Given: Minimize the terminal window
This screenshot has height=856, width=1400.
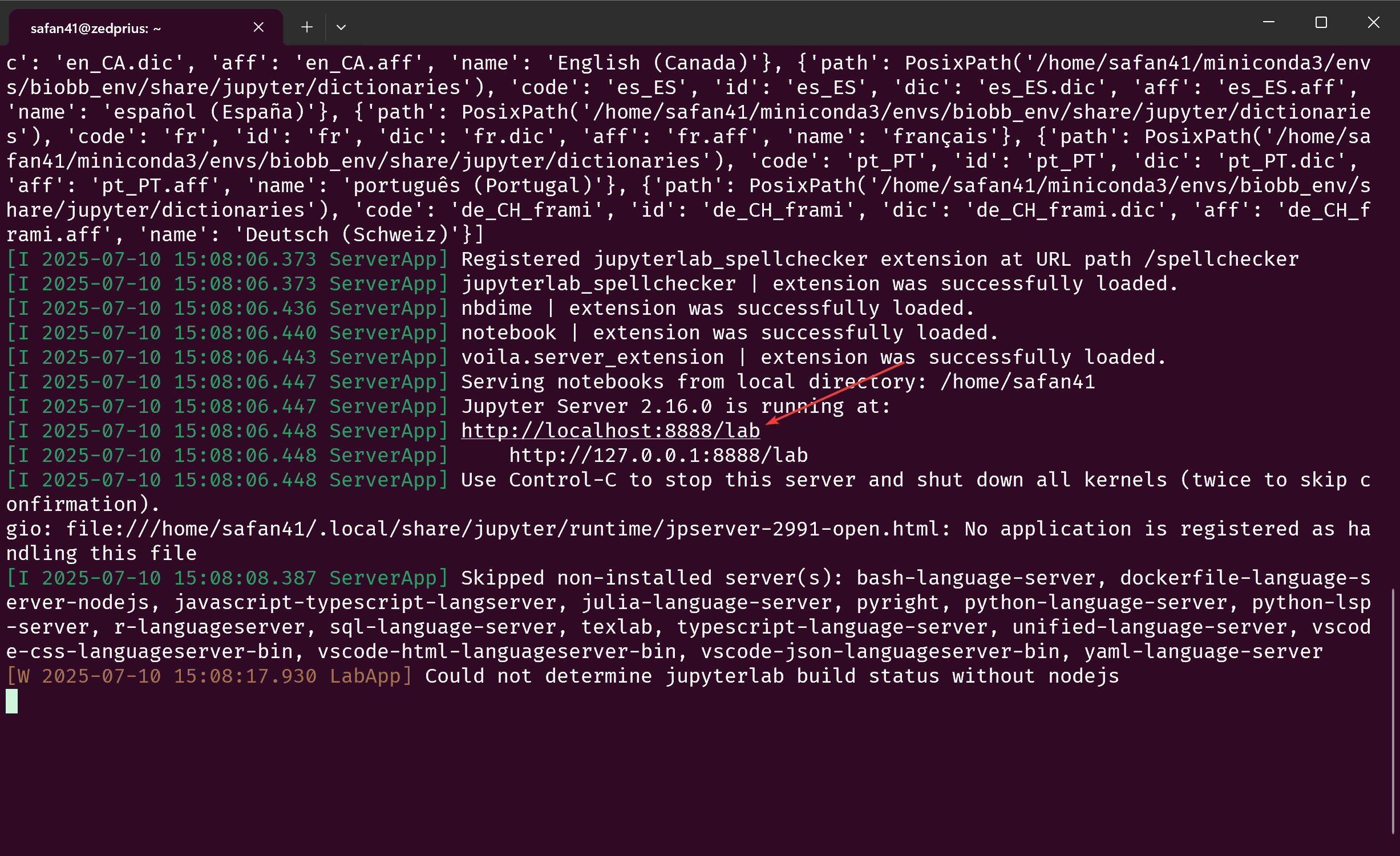Looking at the screenshot, I should click(1269, 22).
